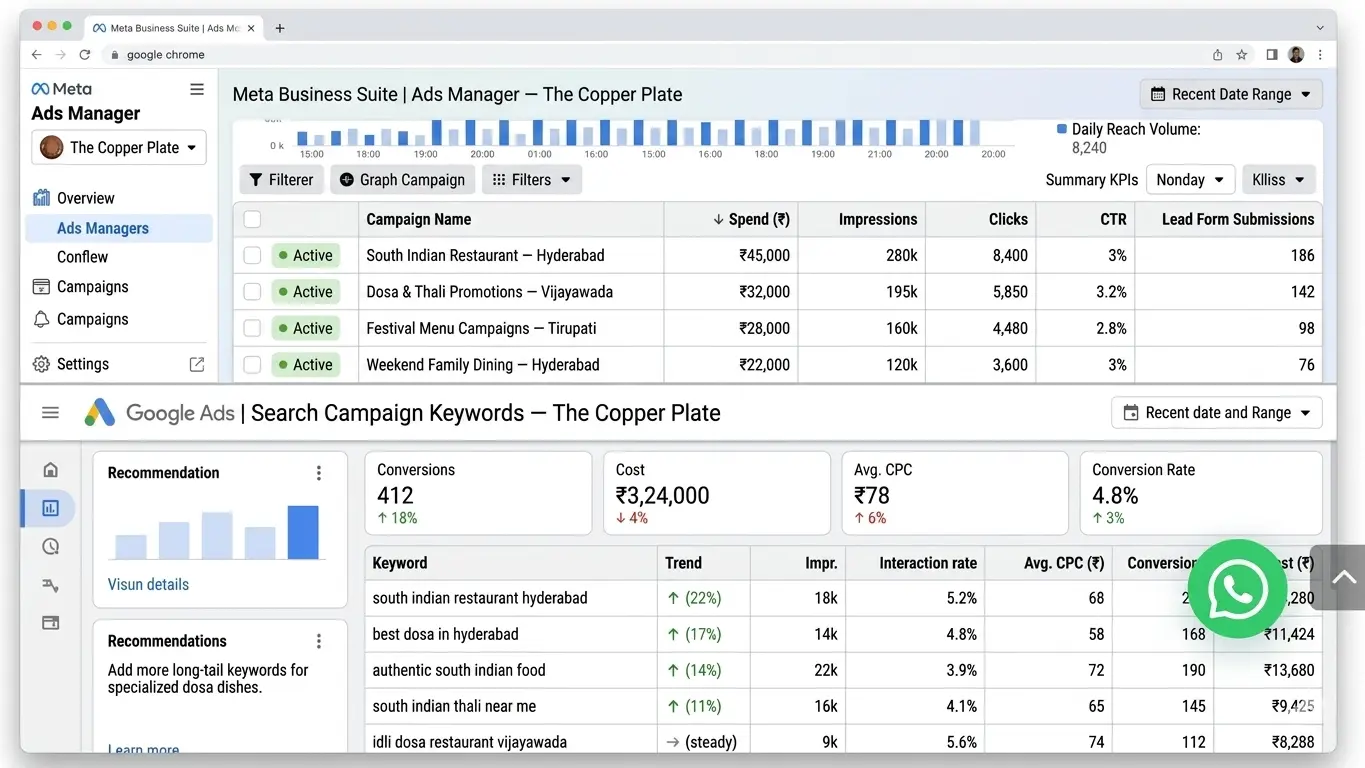Expand The Copper Plate account dropdown
Image resolution: width=1365 pixels, height=768 pixels.
[119, 148]
